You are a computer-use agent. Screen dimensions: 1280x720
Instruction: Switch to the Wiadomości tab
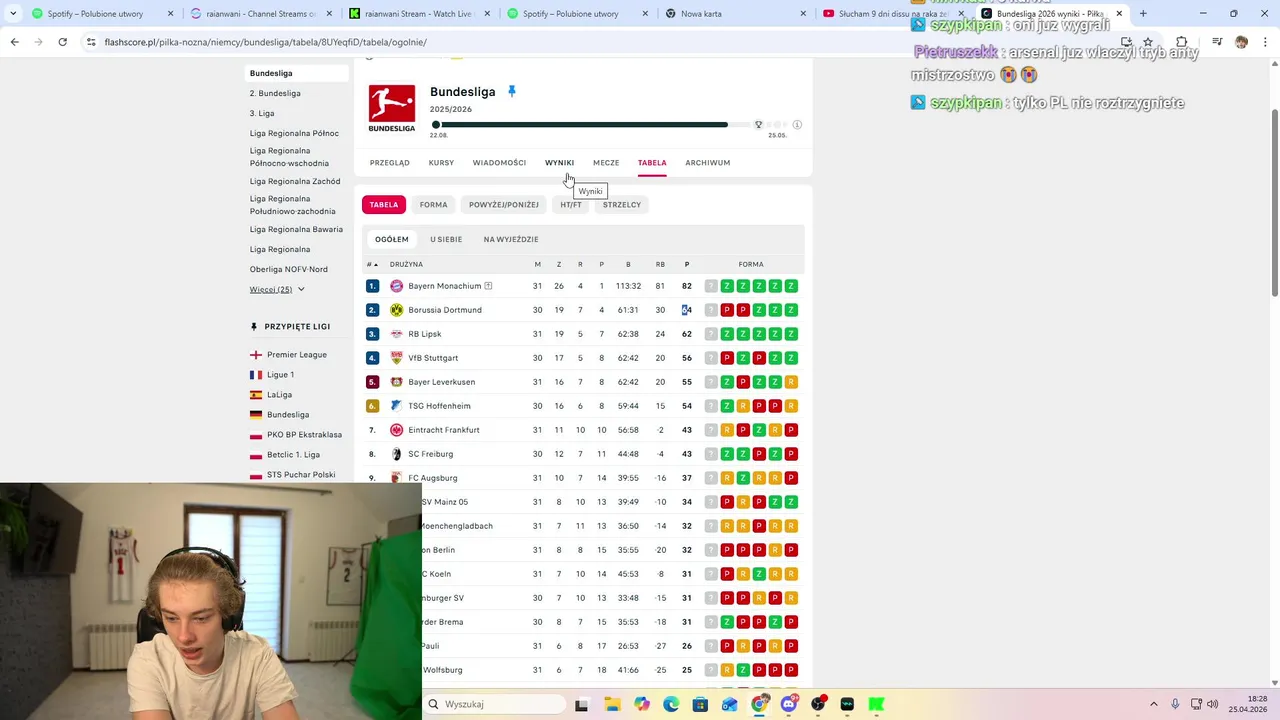point(499,162)
